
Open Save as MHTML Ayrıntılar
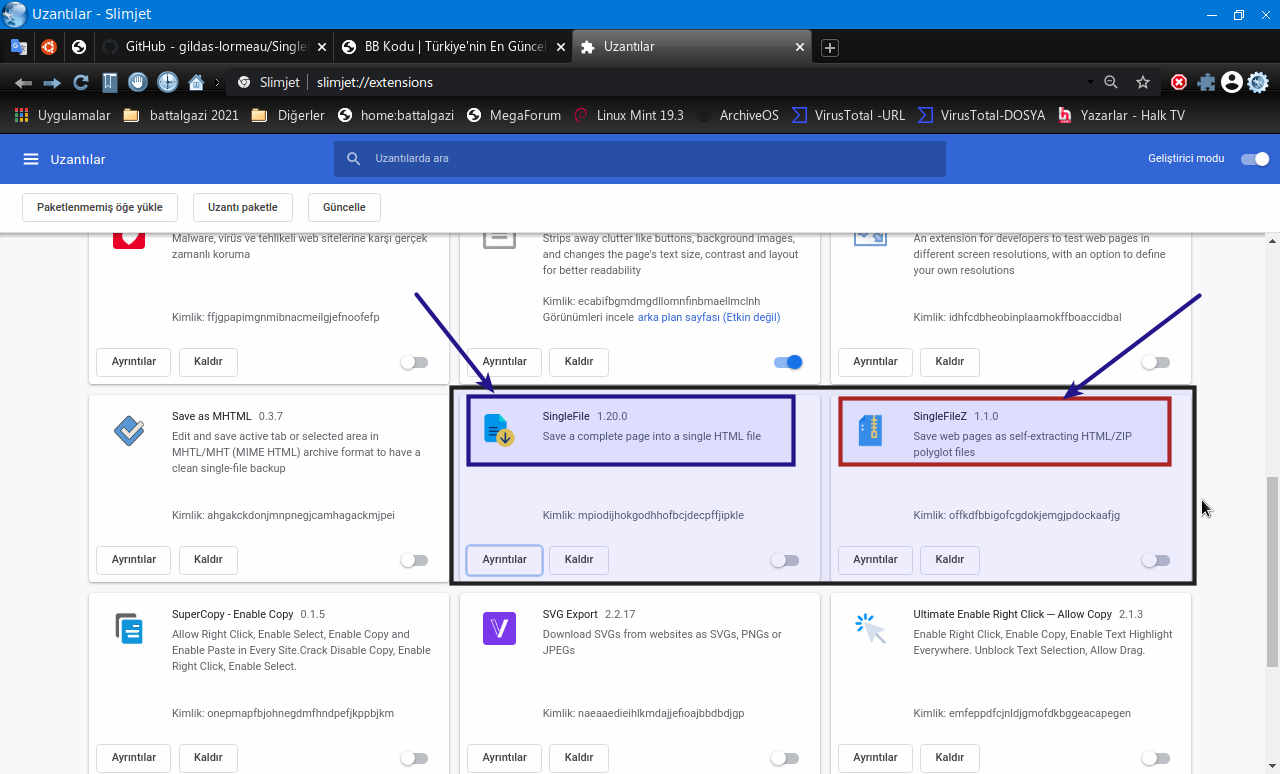(133, 560)
